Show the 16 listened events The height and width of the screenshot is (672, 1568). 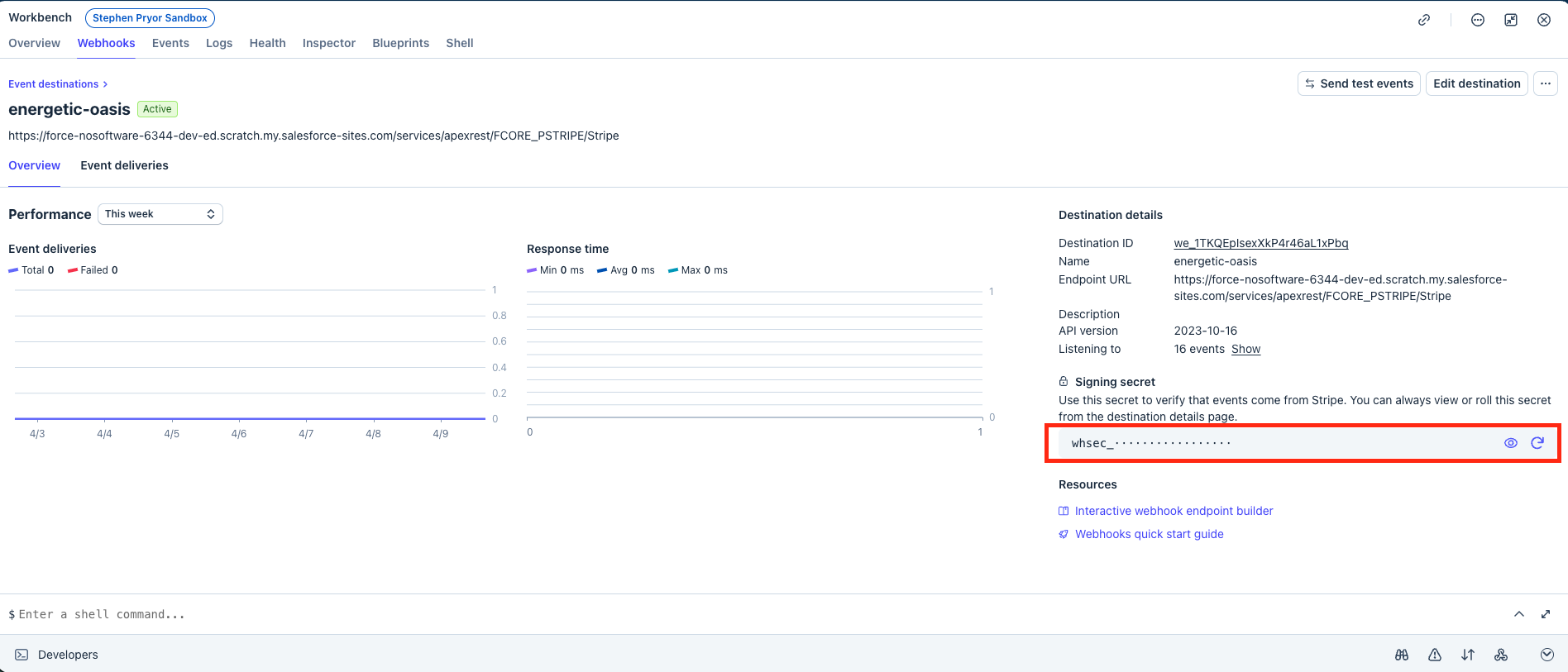click(x=1245, y=349)
